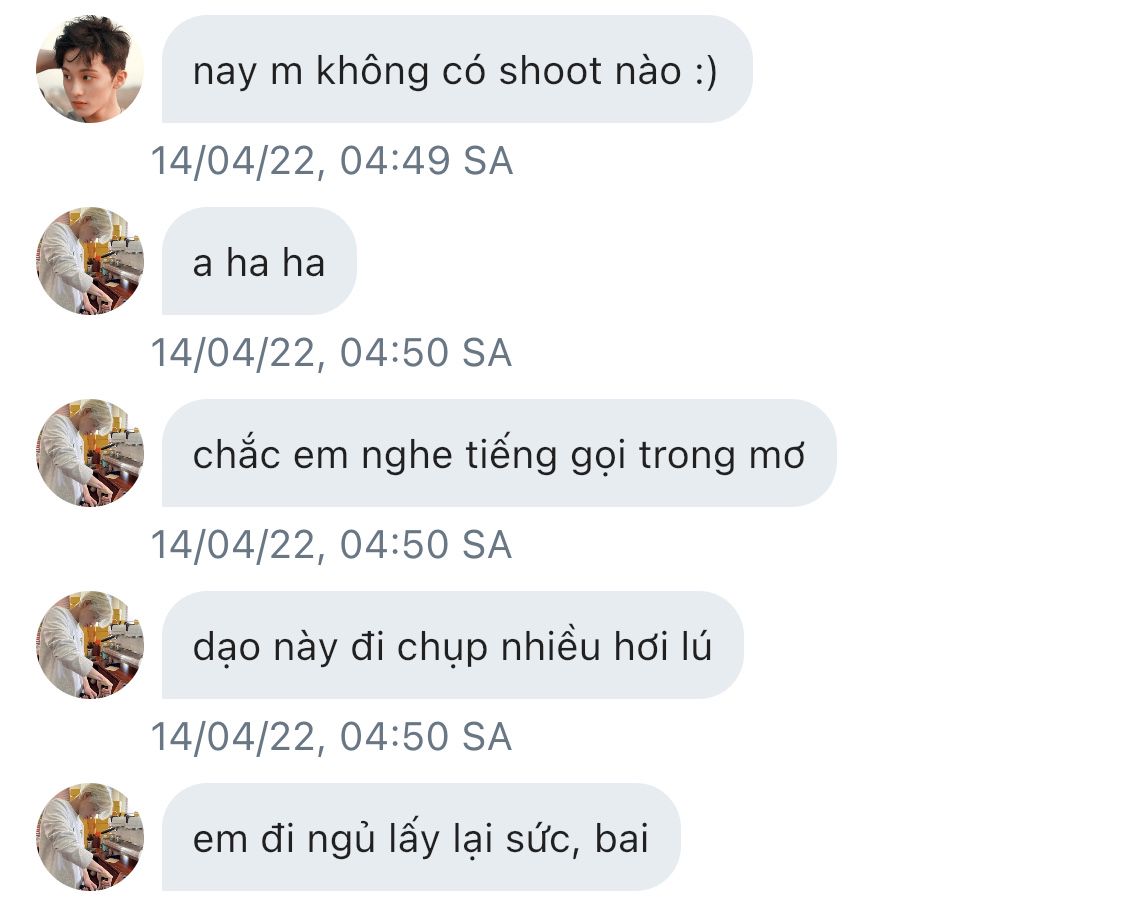The height and width of the screenshot is (904, 1125).
Task: Click the avatar next to "em đi ngủ lấy lại sức, bai"
Action: pos(90,837)
